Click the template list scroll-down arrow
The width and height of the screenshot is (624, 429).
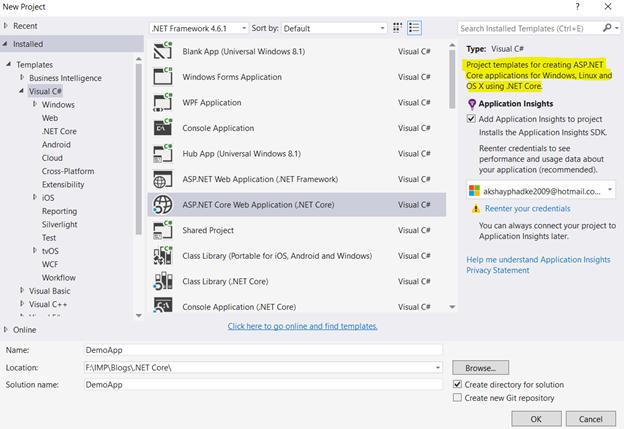[x=452, y=307]
